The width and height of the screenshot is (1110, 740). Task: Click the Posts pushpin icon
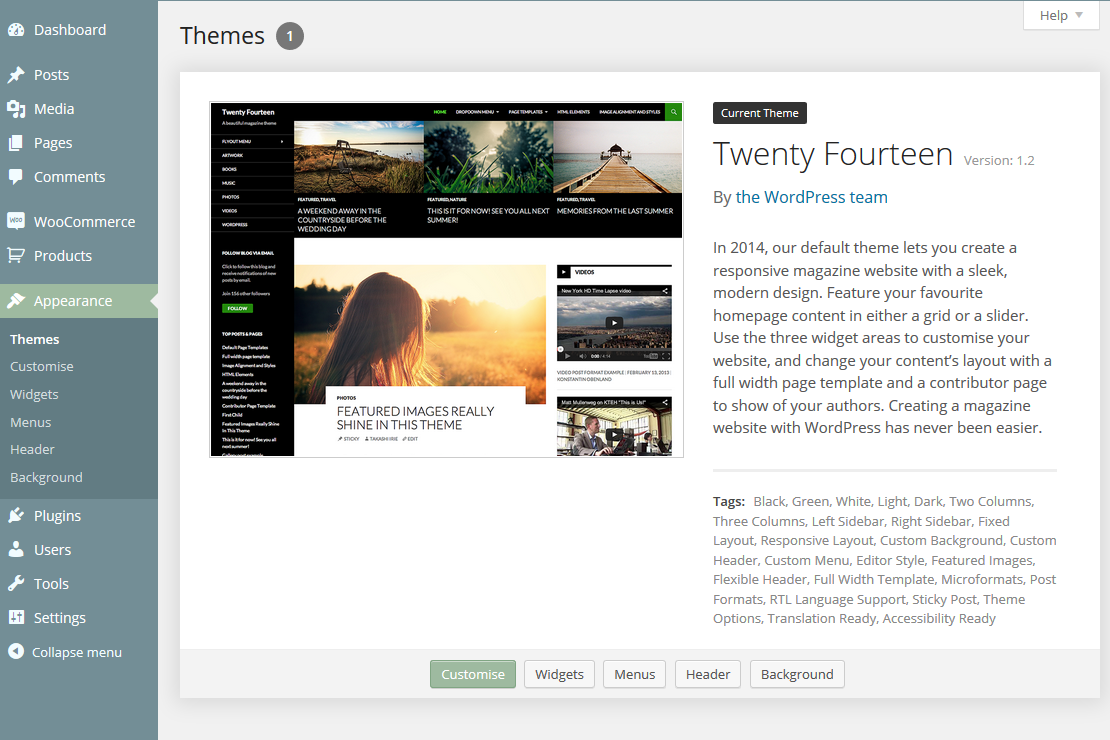click(x=16, y=74)
